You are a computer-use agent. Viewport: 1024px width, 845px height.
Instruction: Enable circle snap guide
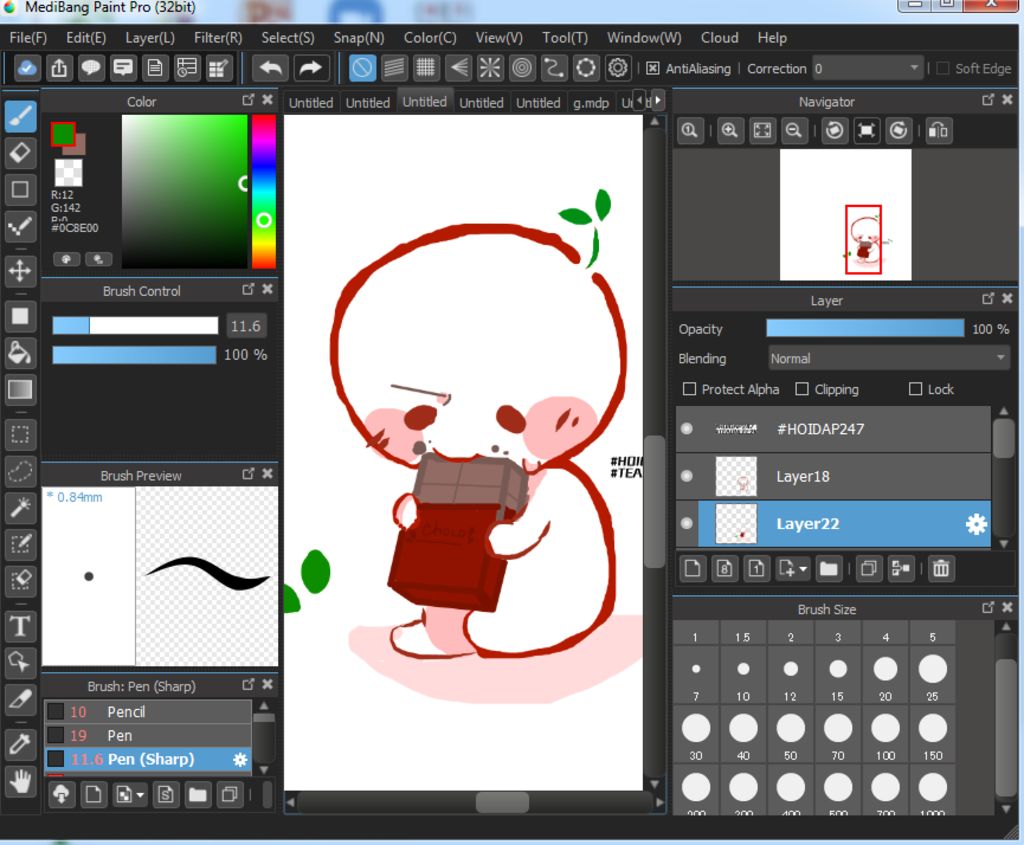[x=522, y=68]
